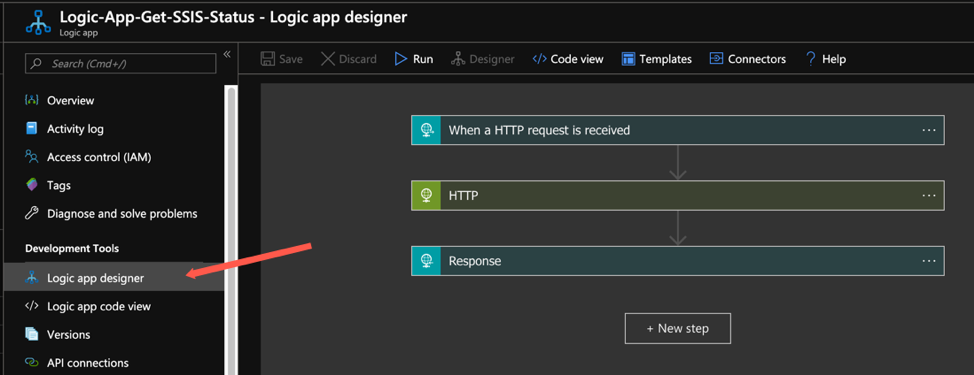
Task: Click the Run label in the toolbar
Action: 423,59
